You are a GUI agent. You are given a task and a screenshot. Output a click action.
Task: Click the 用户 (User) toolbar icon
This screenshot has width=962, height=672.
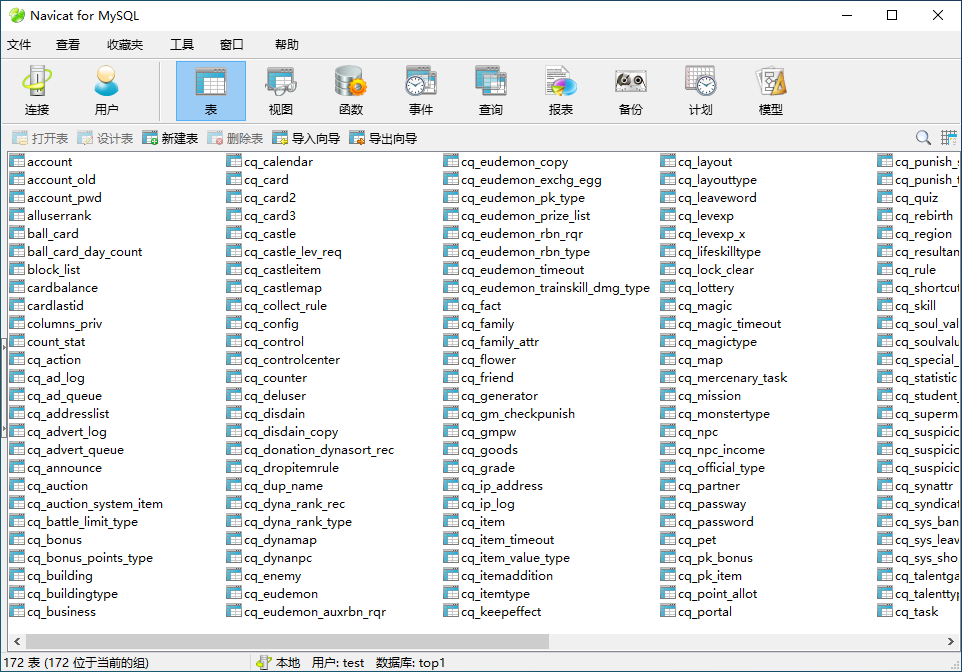point(107,91)
